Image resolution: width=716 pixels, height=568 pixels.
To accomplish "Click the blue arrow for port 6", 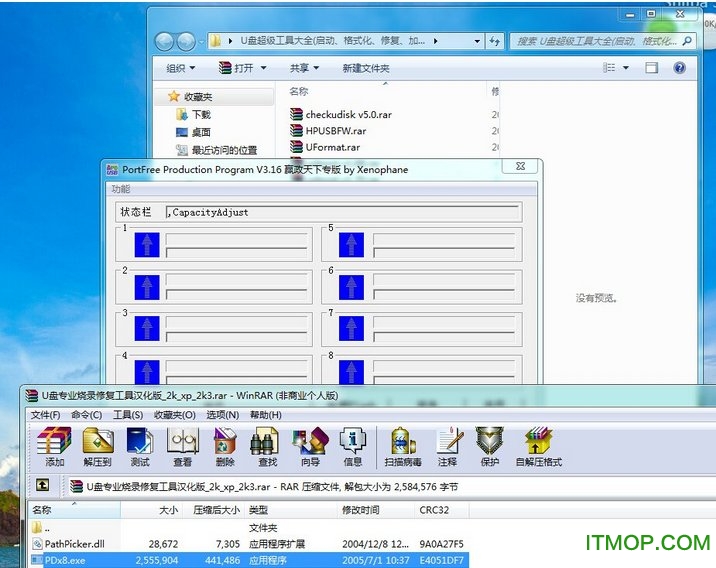I will 351,287.
